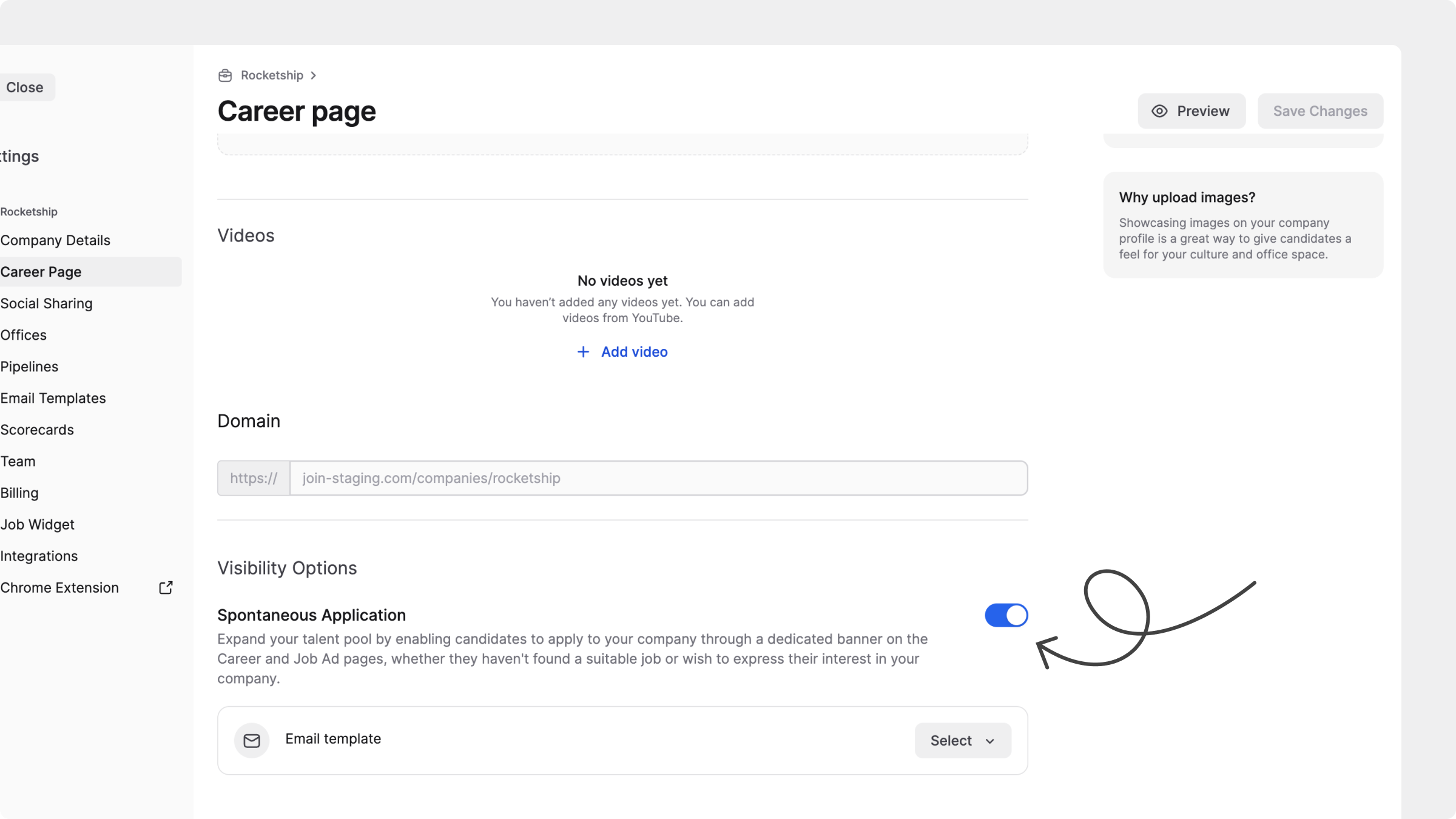Disable the Spontaneous Application toggle
The width and height of the screenshot is (1456, 819).
click(x=1006, y=615)
